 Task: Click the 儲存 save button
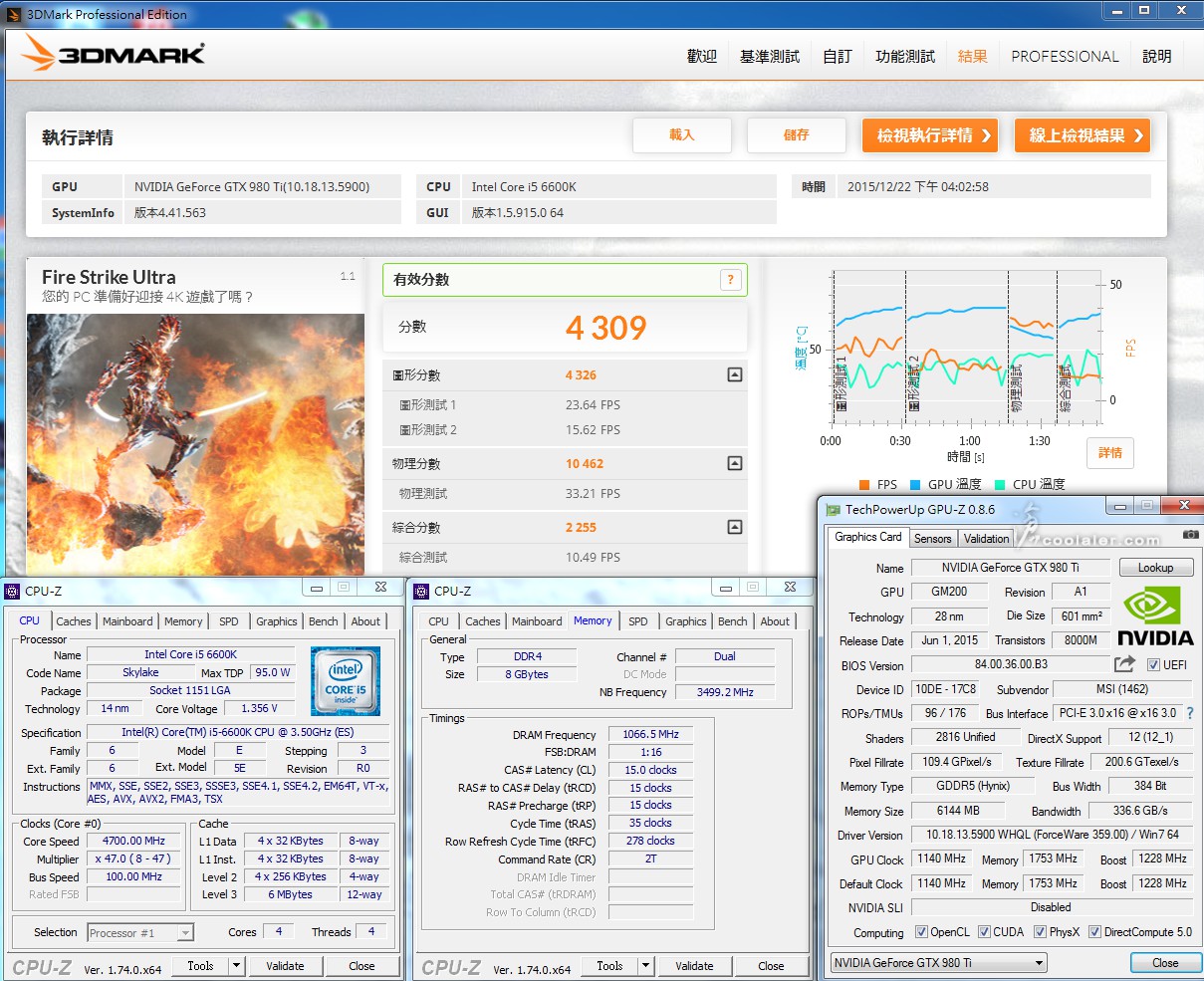797,135
